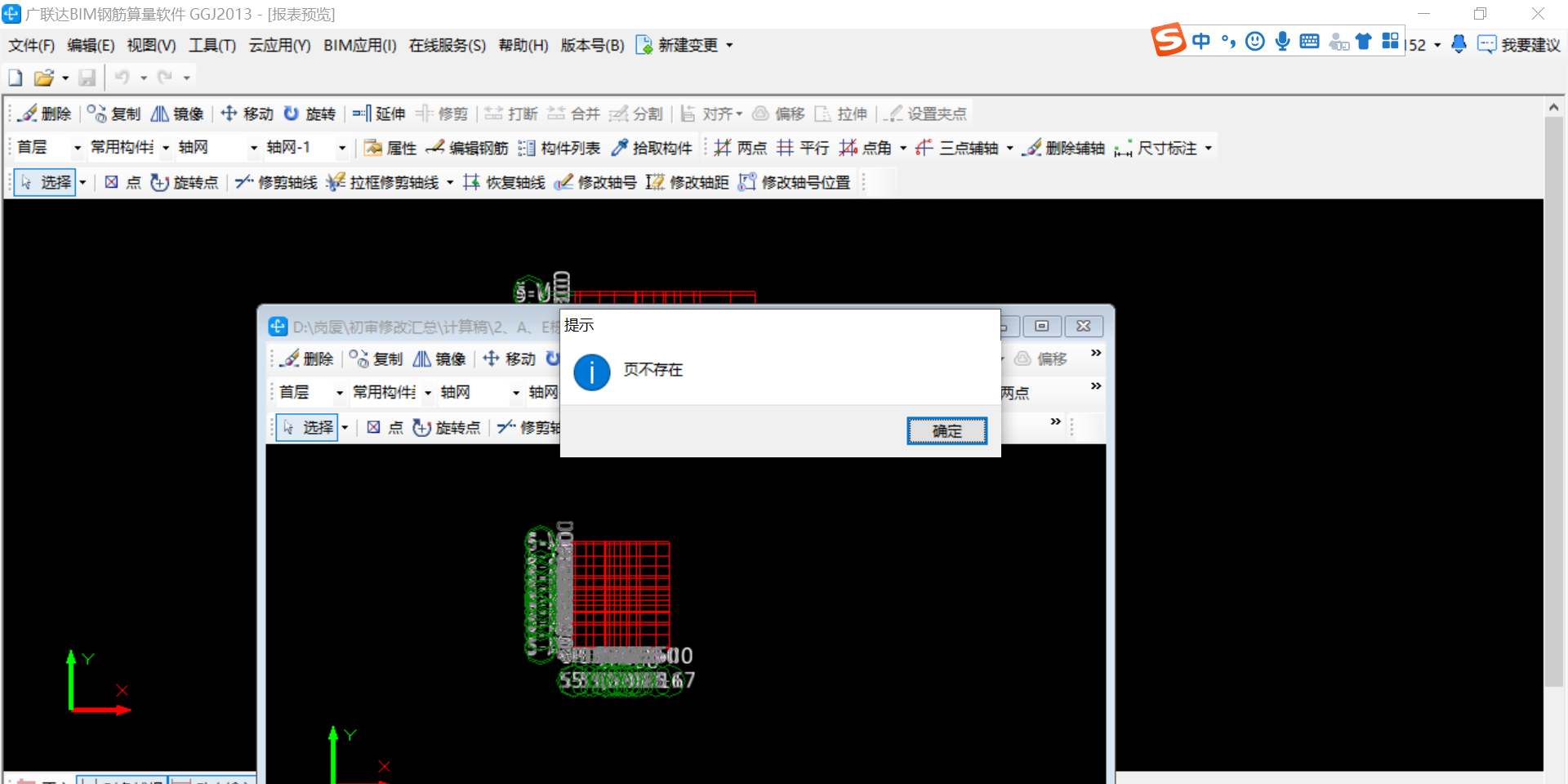The width and height of the screenshot is (1568, 784).
Task: Click 拾取构件 pick component tool
Action: [652, 148]
